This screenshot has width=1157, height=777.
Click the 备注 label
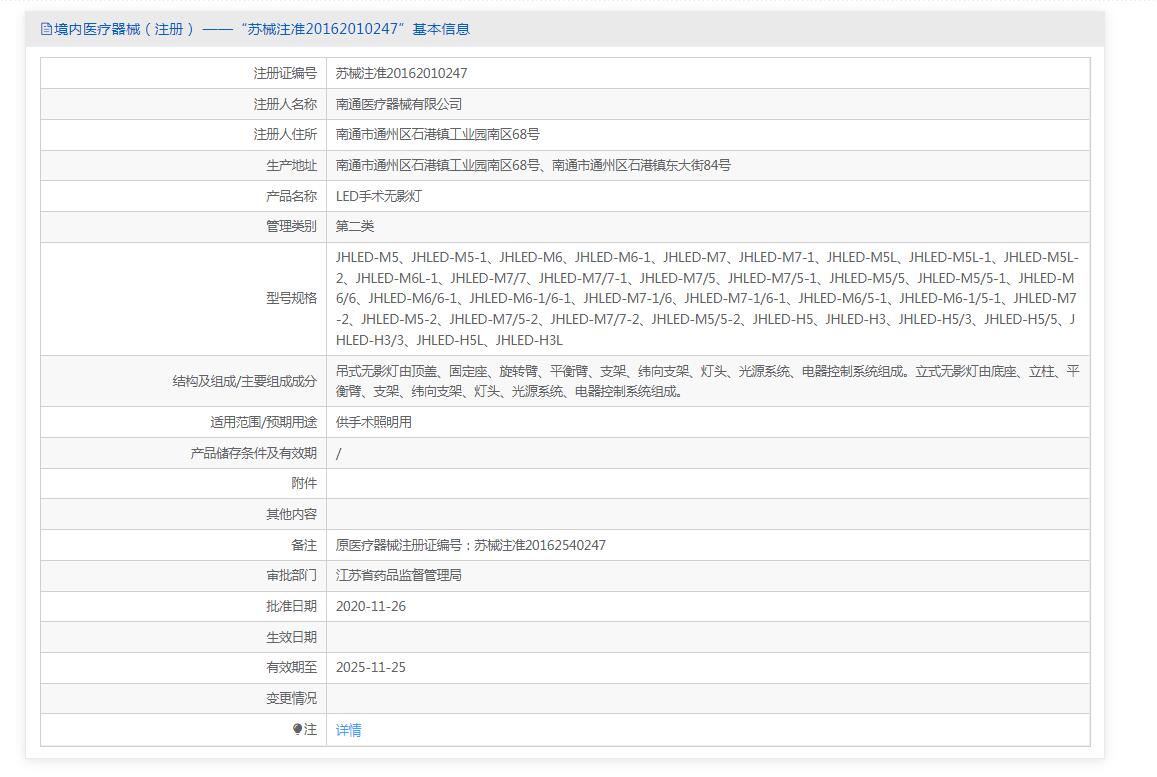coord(304,545)
